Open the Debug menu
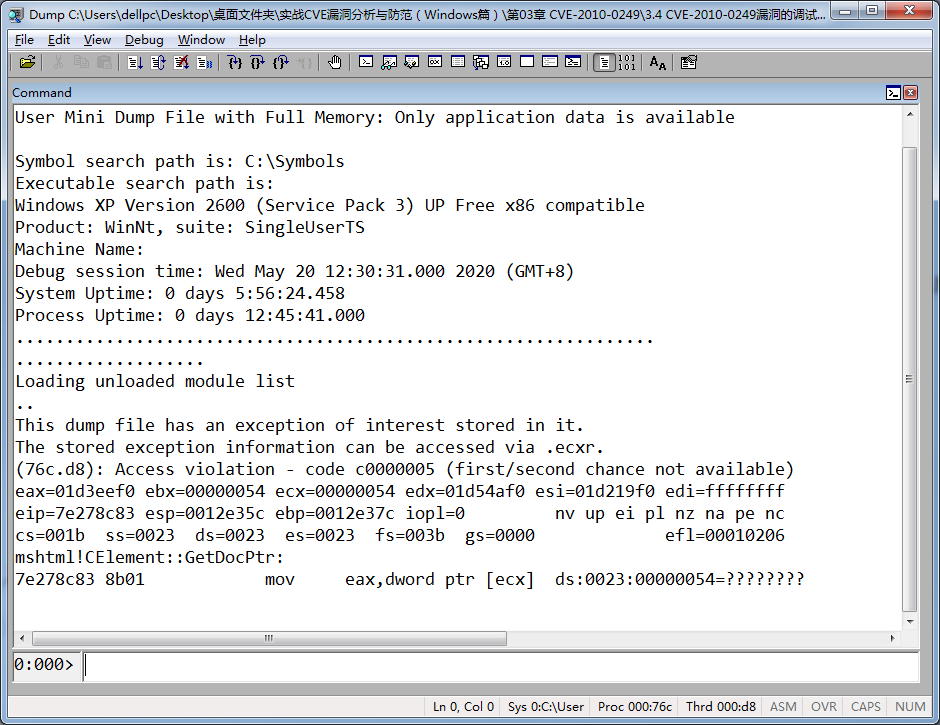 144,40
